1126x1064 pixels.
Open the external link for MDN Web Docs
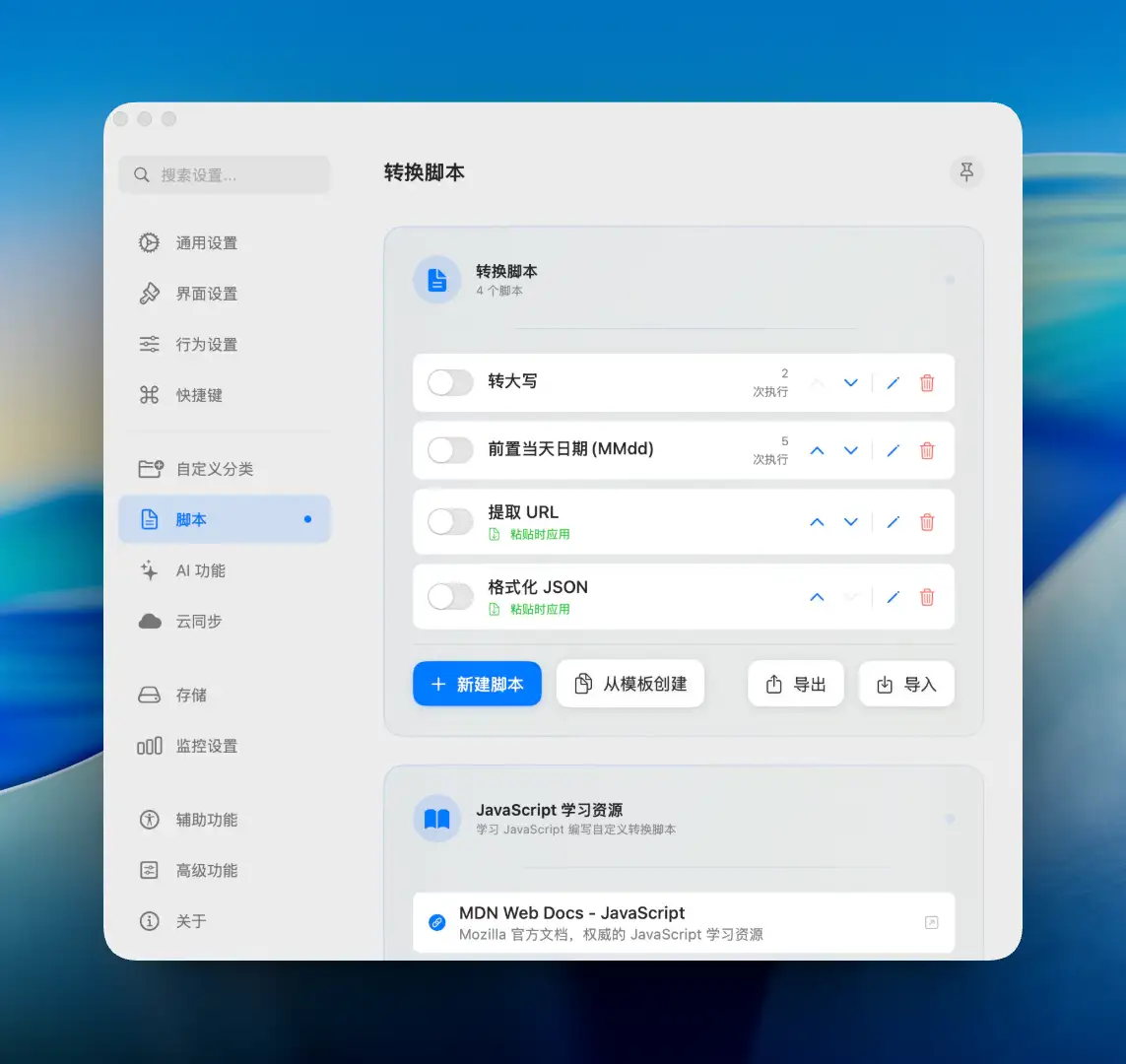[931, 922]
